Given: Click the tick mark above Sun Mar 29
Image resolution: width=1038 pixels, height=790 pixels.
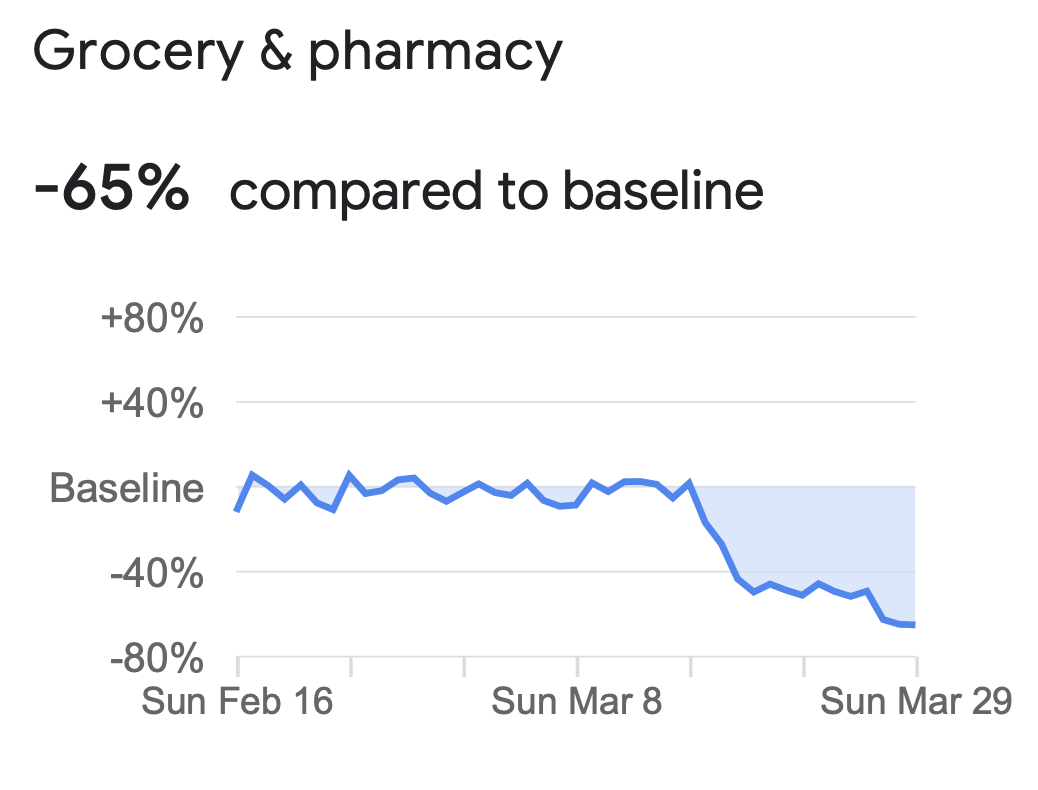Looking at the screenshot, I should click(917, 667).
